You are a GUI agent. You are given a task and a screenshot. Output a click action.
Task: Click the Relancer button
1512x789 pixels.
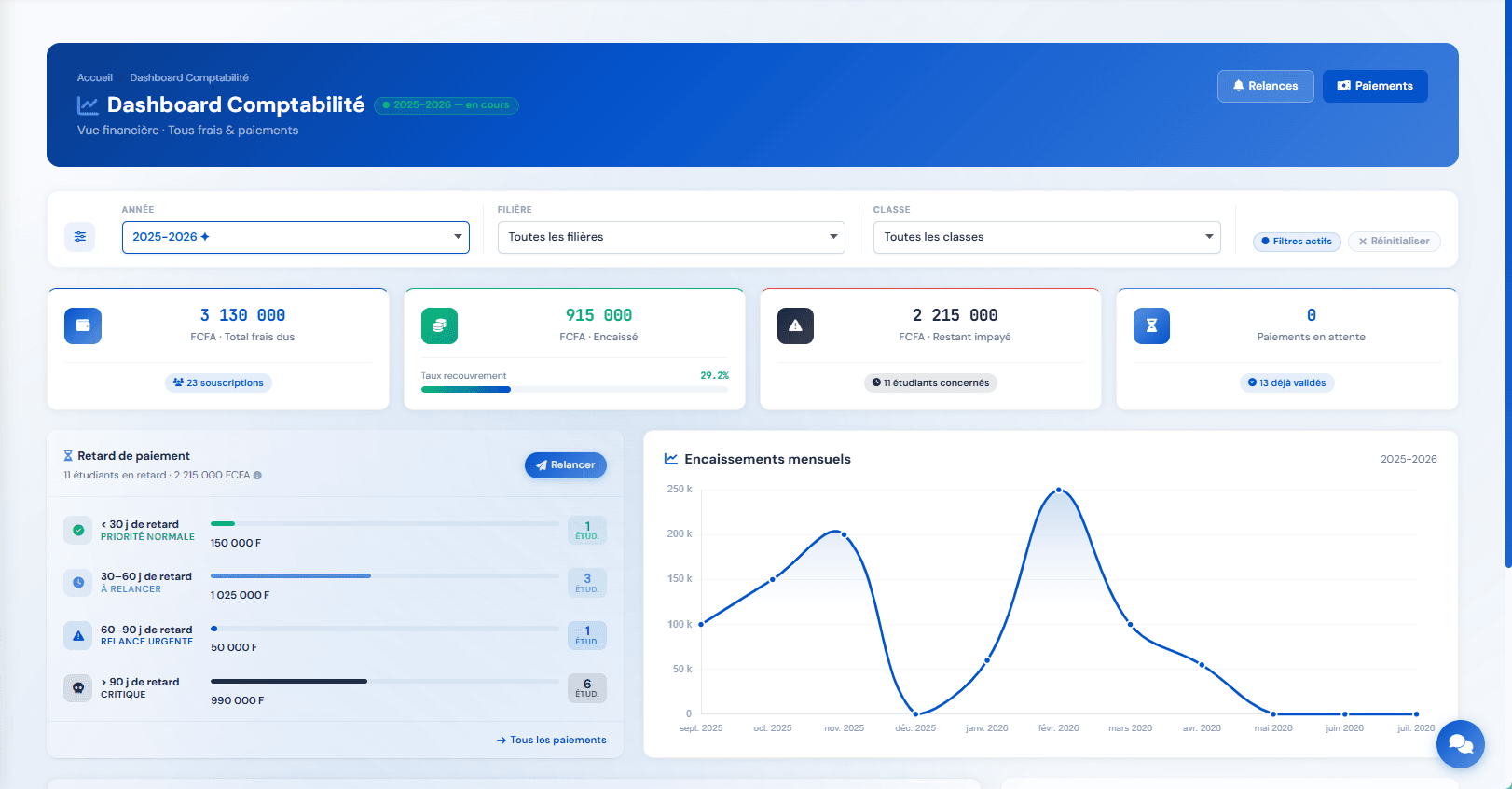(x=566, y=464)
